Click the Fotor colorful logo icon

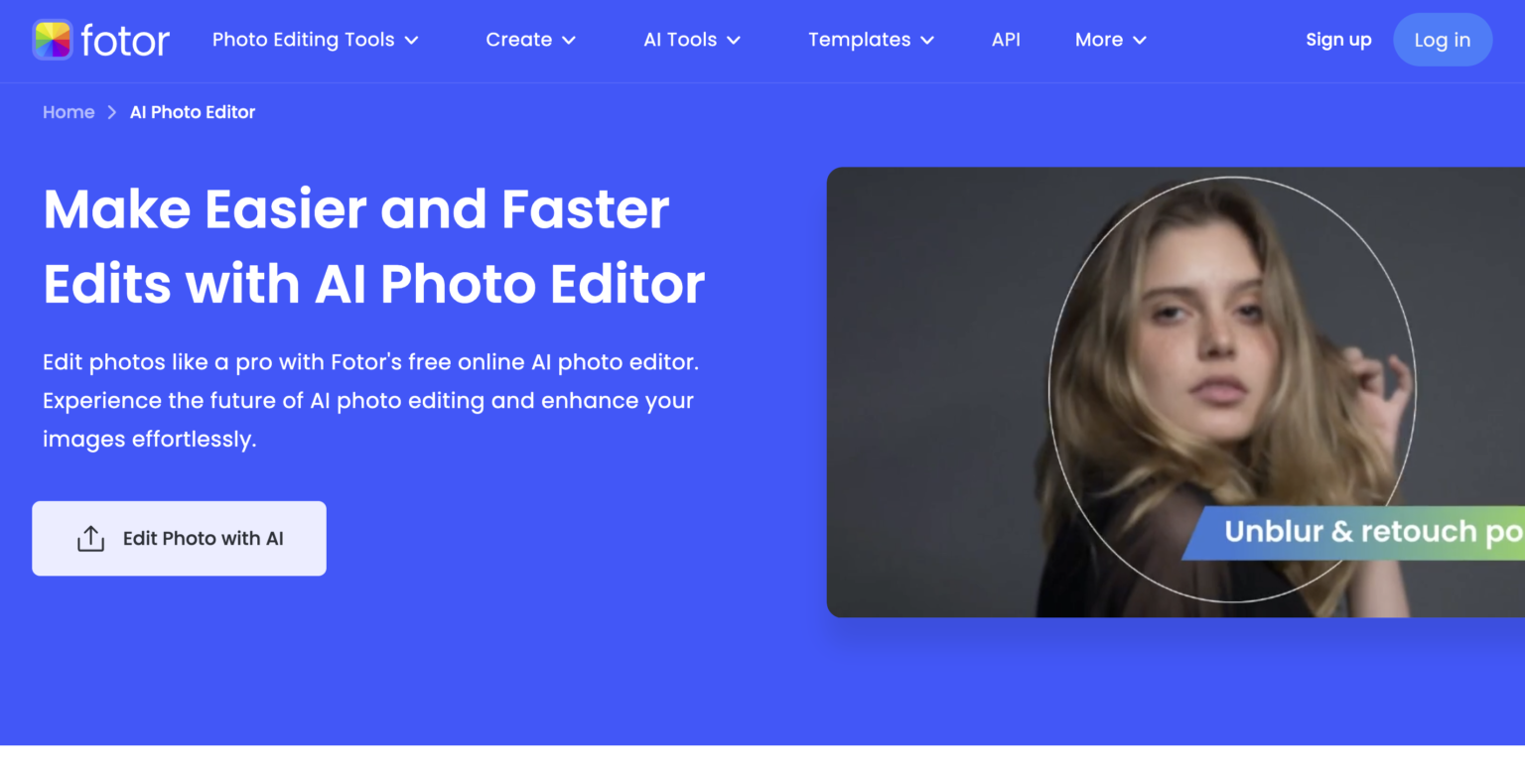tap(53, 40)
